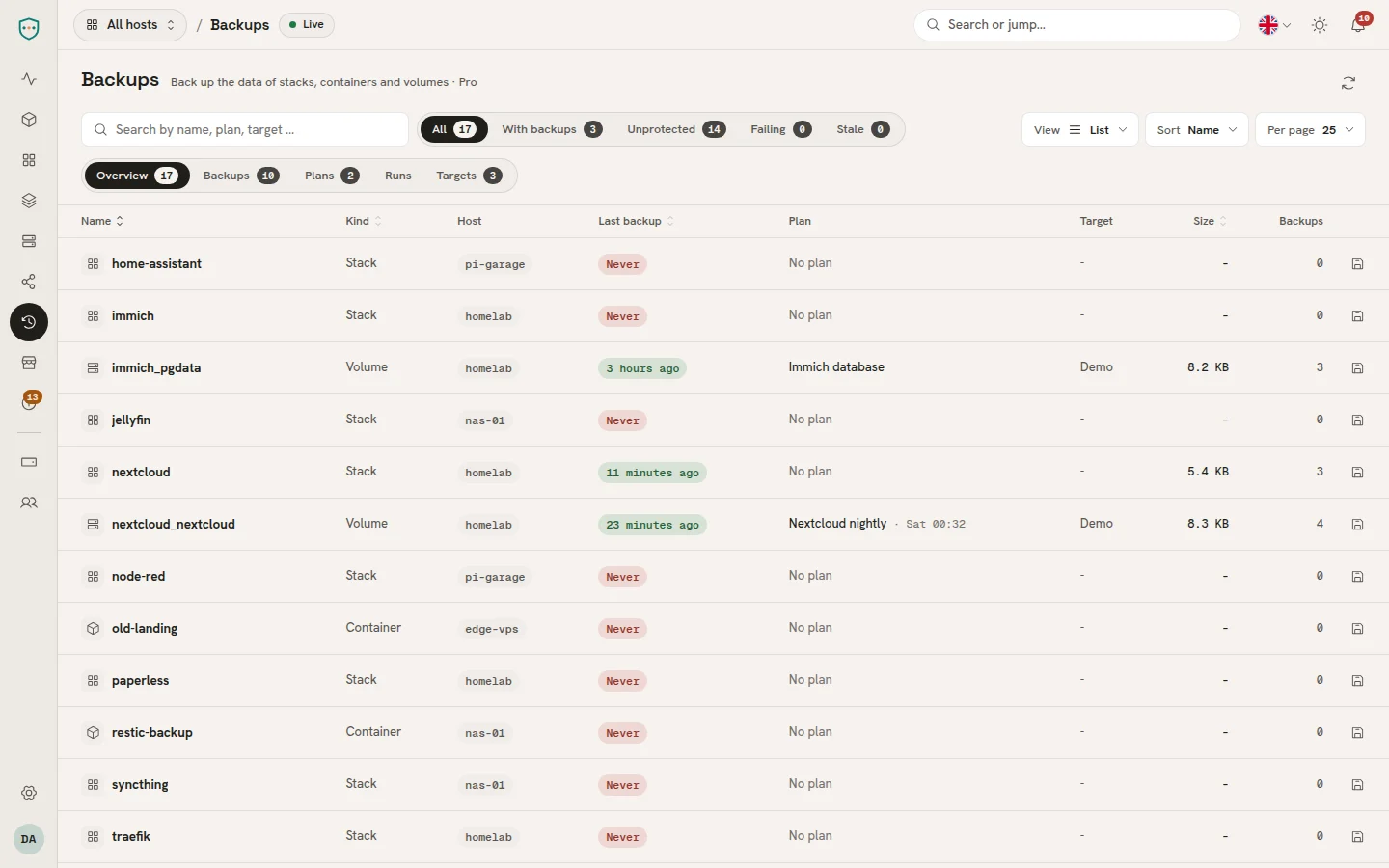Open the nextcloud_nextcloud volume row
The width and height of the screenshot is (1389, 868).
tap(723, 525)
